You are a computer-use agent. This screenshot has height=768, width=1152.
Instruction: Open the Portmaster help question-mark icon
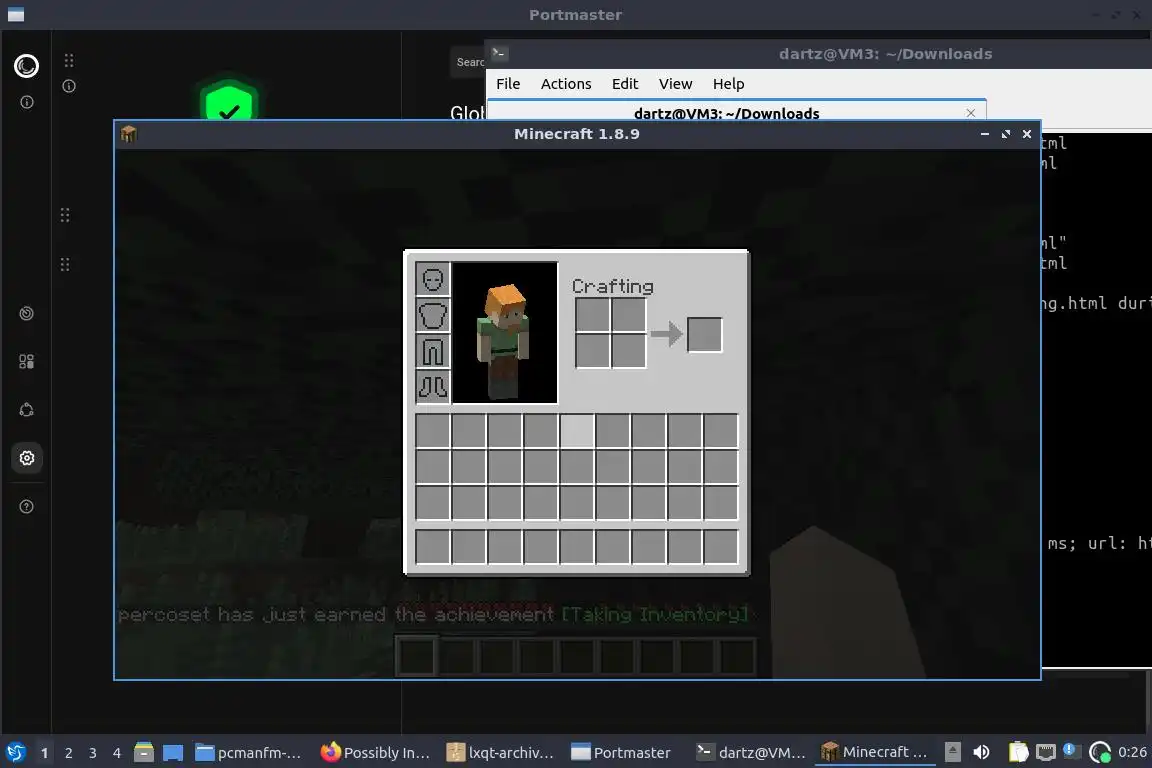pyautogui.click(x=26, y=506)
